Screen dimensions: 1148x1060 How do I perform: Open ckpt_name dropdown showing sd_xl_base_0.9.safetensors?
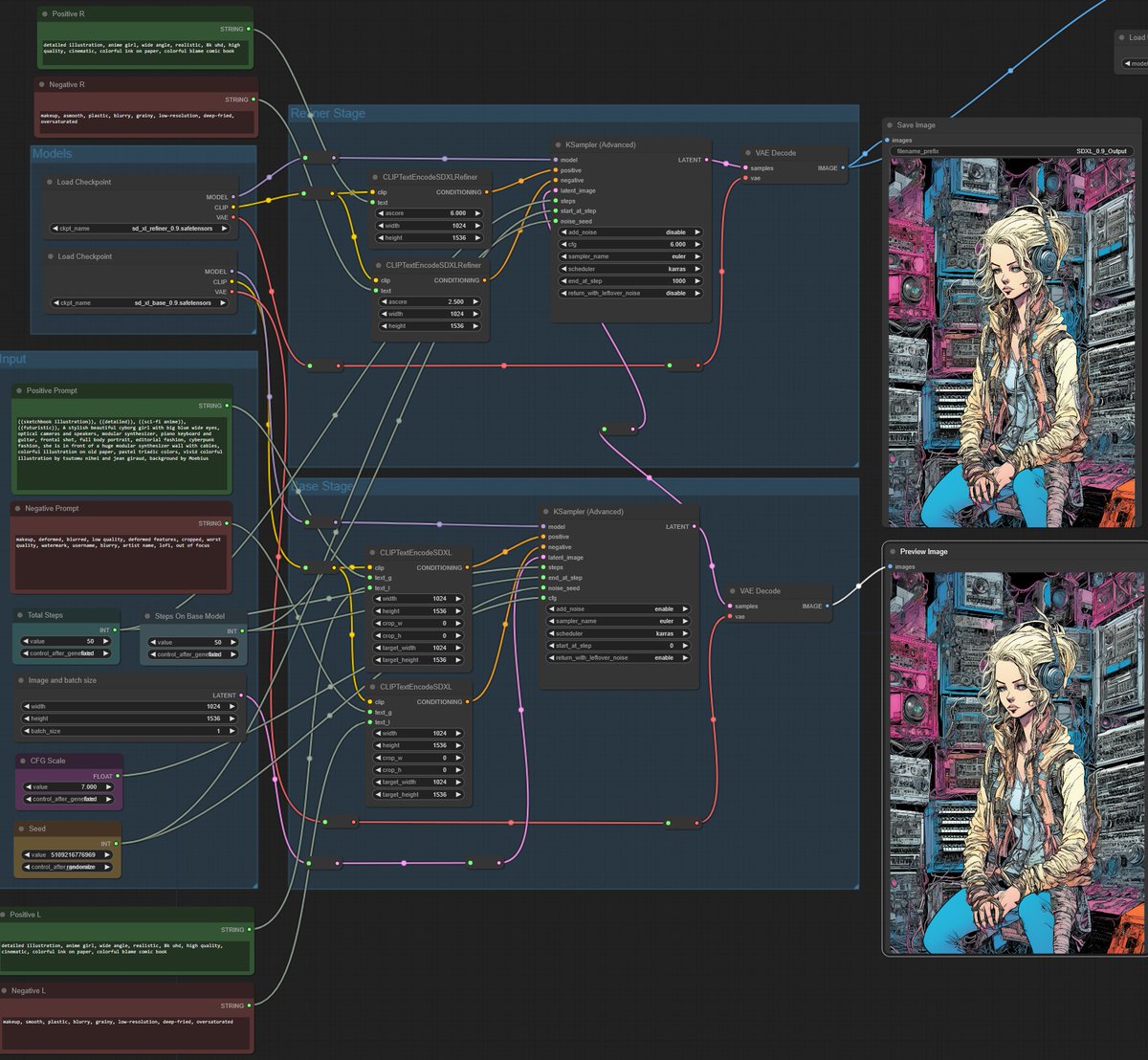tap(141, 302)
